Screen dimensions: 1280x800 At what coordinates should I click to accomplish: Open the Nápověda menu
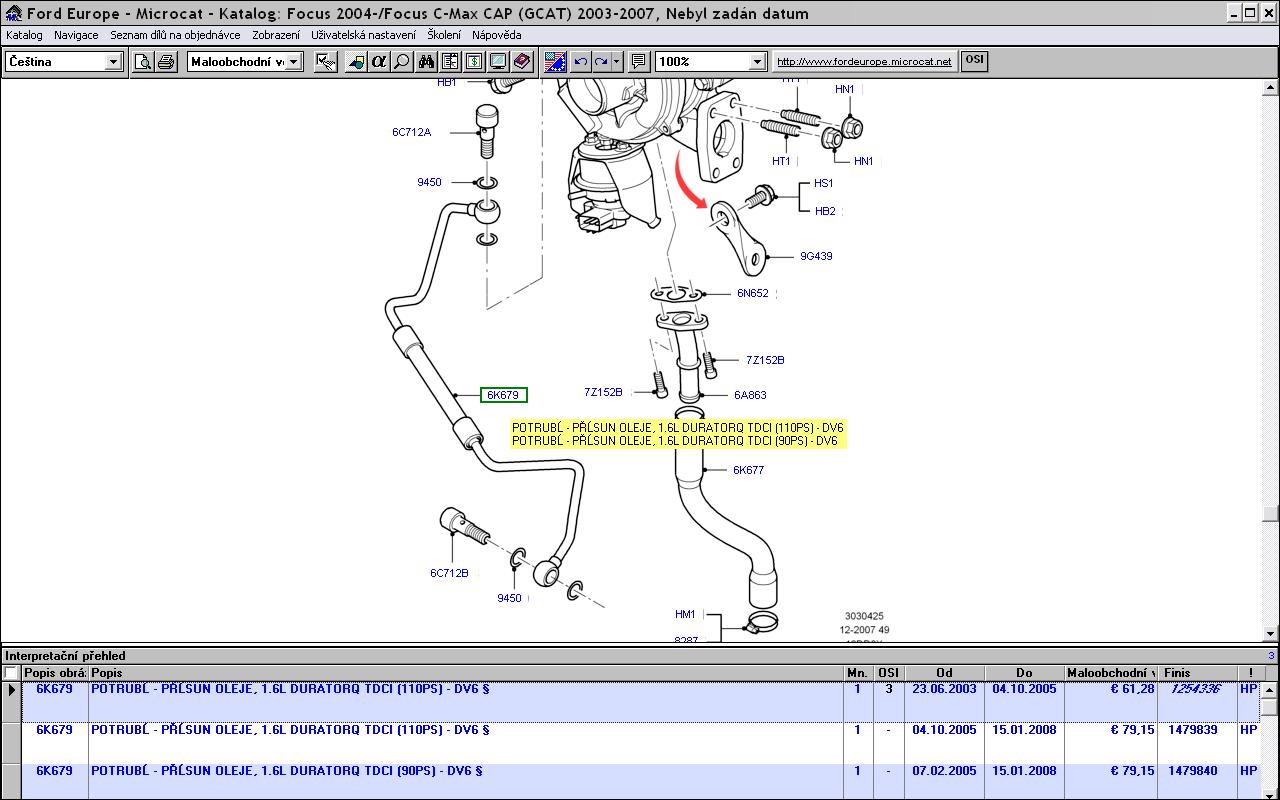(x=497, y=35)
